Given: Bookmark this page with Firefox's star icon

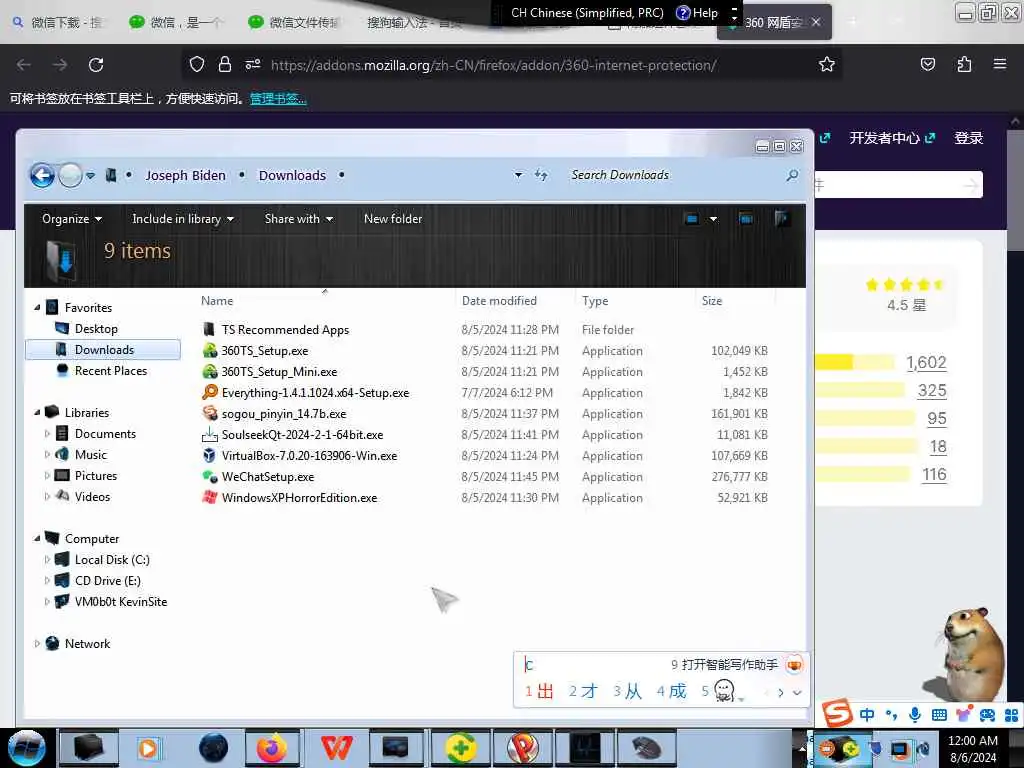Looking at the screenshot, I should tap(827, 65).
